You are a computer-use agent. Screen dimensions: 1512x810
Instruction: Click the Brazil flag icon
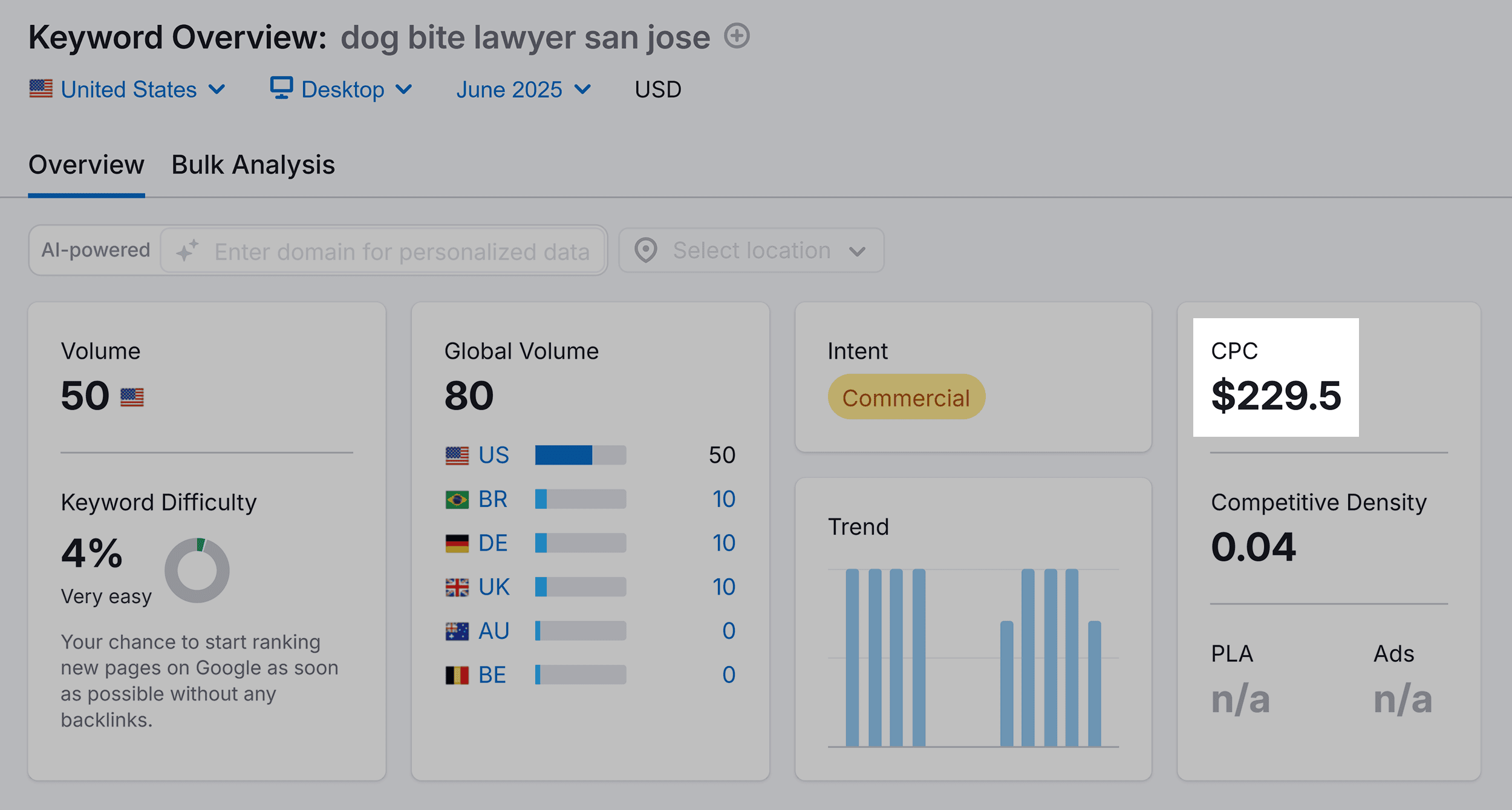(457, 500)
